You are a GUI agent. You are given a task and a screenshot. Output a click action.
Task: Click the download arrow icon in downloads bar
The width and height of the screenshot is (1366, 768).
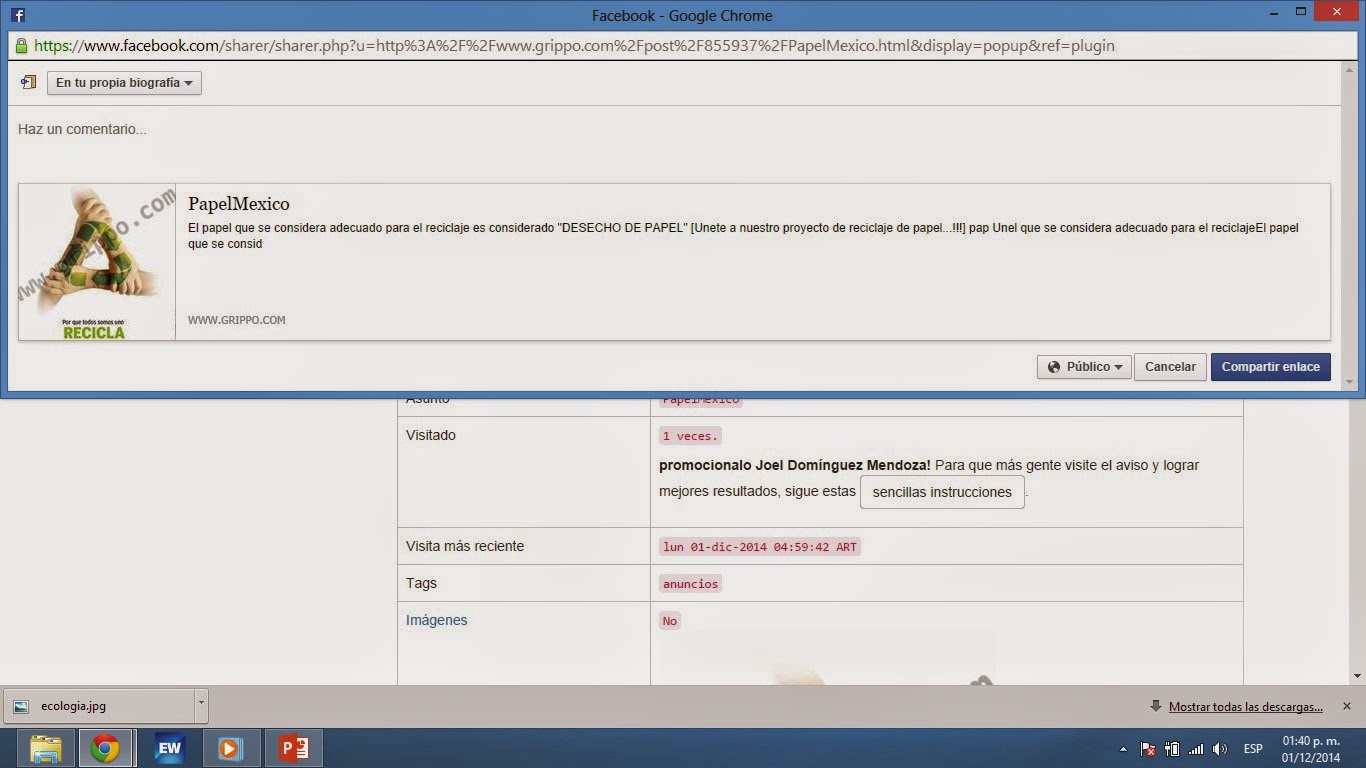1156,706
